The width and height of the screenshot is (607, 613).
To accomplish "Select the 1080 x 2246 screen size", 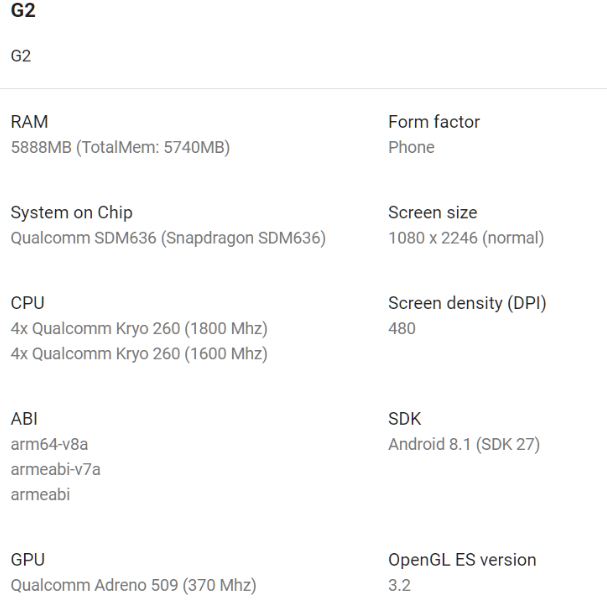I will click(x=466, y=238).
